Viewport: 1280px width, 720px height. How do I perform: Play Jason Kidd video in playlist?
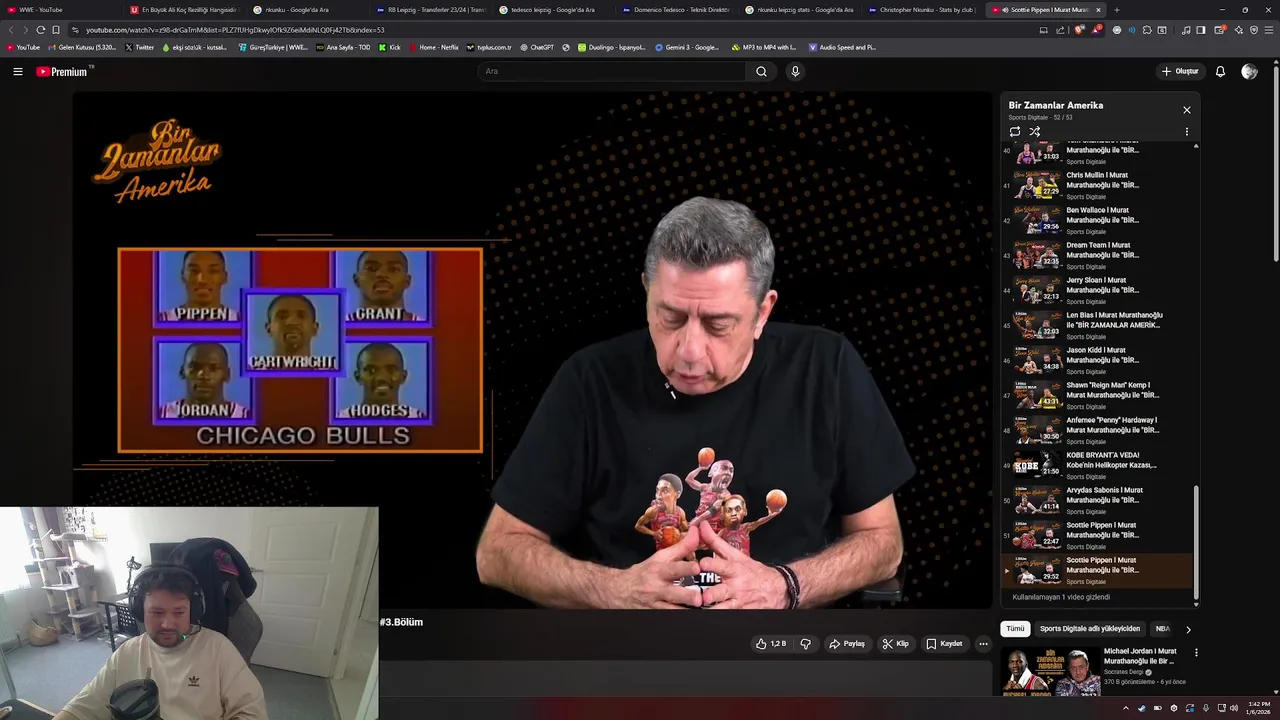point(1098,360)
